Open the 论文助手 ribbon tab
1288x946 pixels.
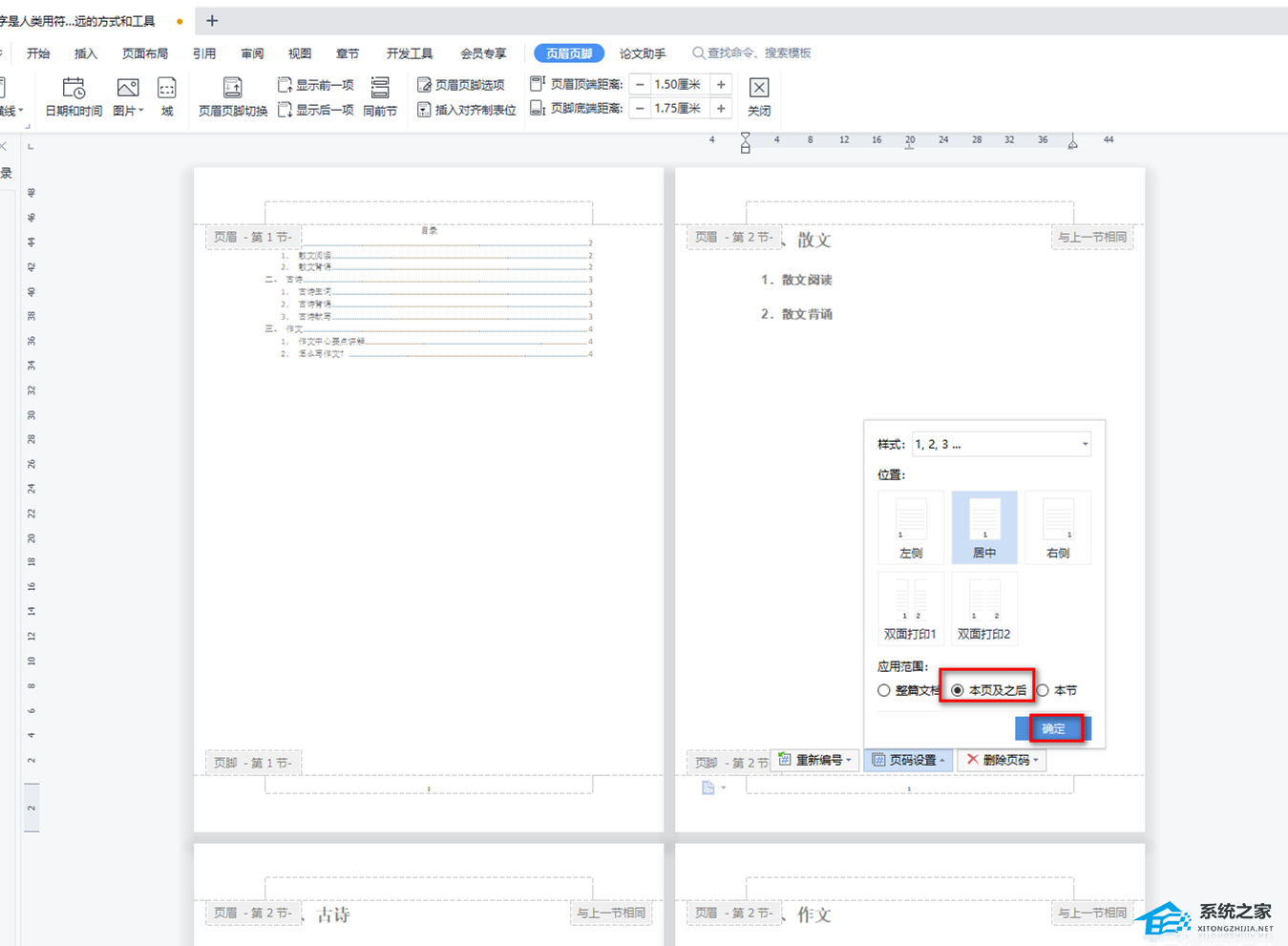click(643, 53)
